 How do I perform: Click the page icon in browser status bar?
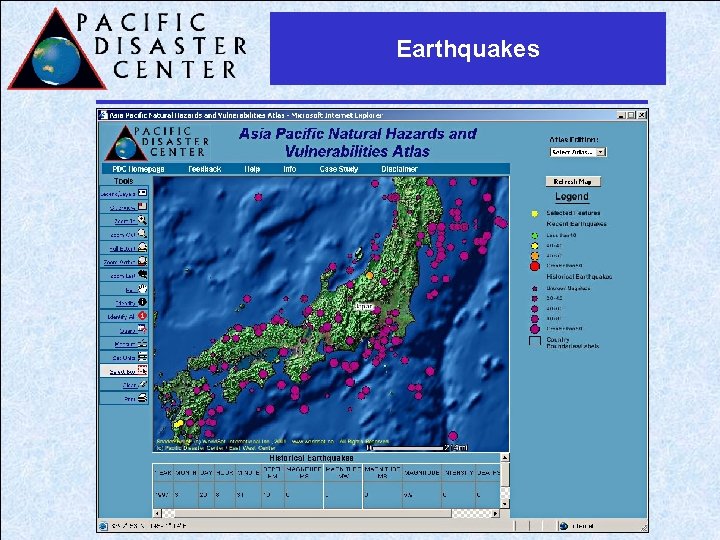click(103, 526)
